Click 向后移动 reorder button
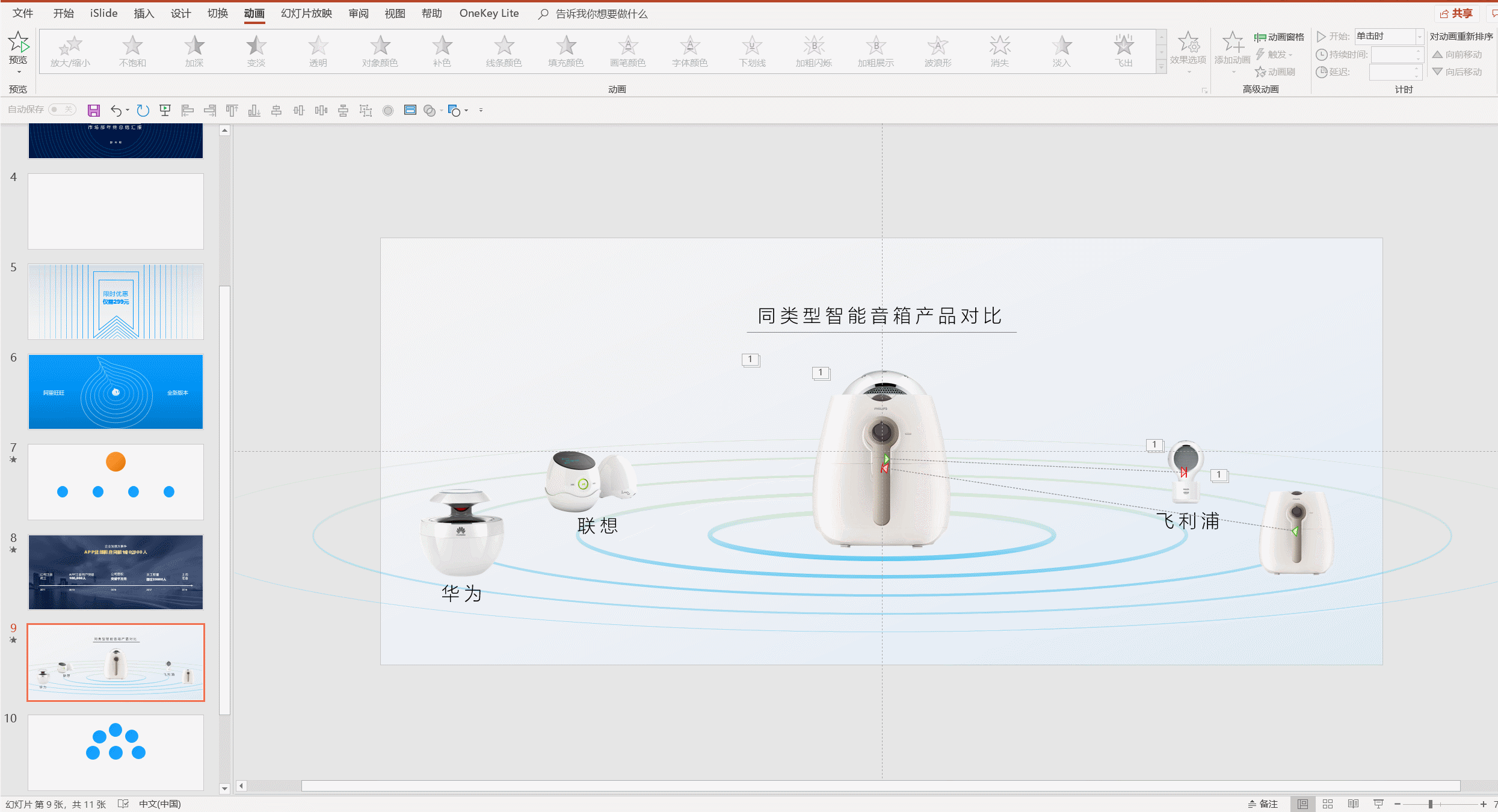 1456,72
